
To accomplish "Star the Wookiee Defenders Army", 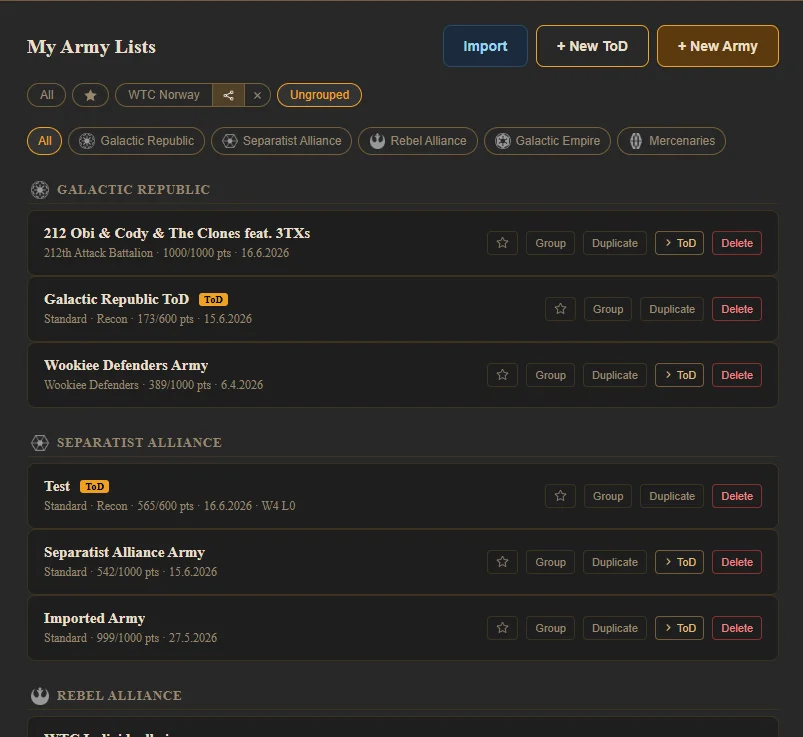I will pos(502,375).
